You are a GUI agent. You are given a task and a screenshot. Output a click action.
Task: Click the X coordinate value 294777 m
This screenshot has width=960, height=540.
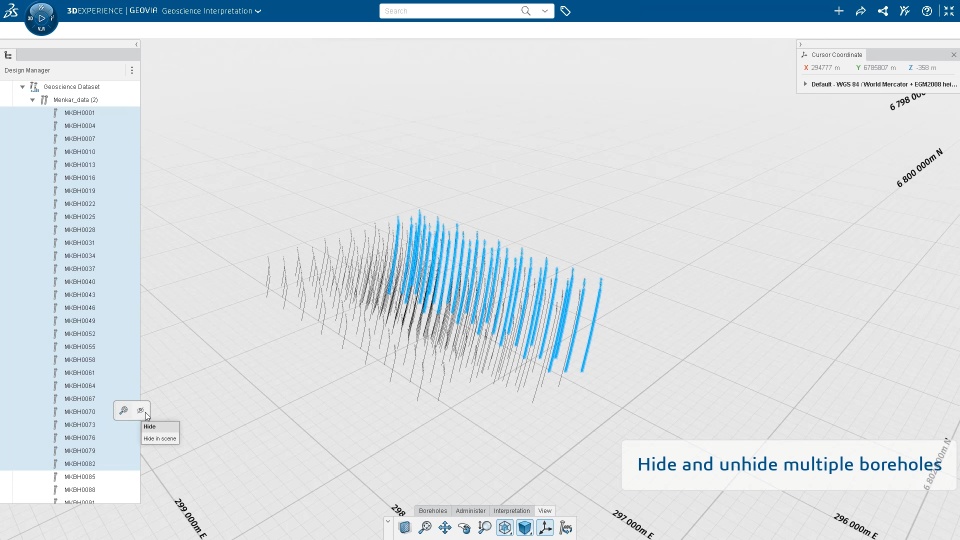pyautogui.click(x=825, y=68)
